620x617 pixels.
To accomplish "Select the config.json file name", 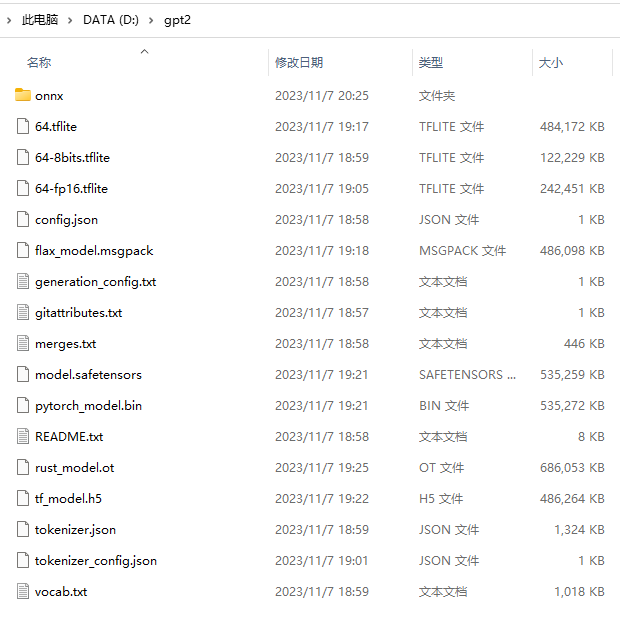I will 66,220.
